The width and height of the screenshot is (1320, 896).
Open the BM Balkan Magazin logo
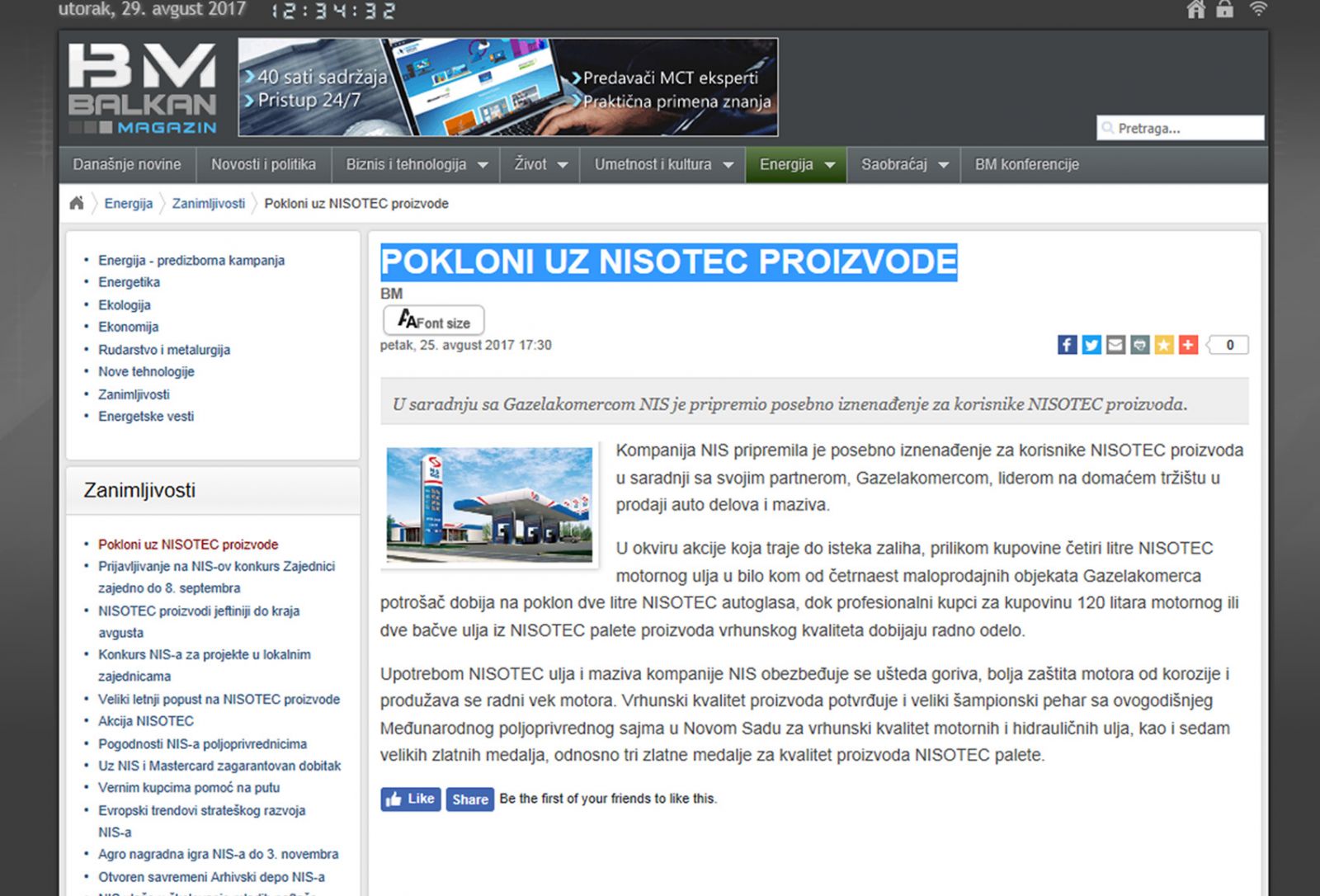[144, 88]
